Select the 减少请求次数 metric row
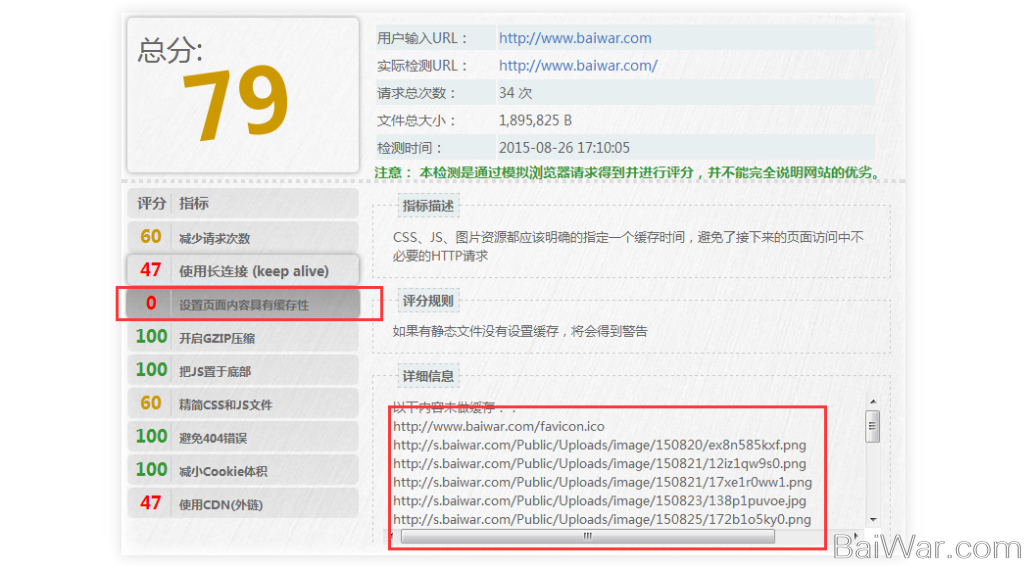The height and width of the screenshot is (566, 1024). (x=243, y=237)
